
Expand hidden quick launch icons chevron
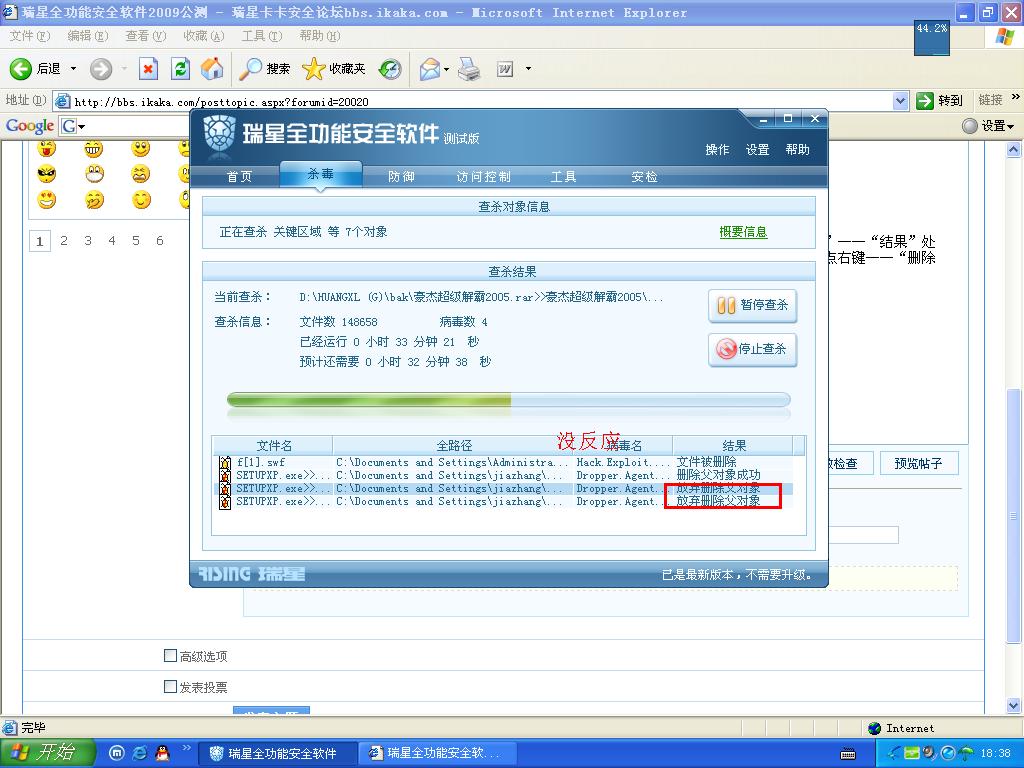[x=186, y=748]
